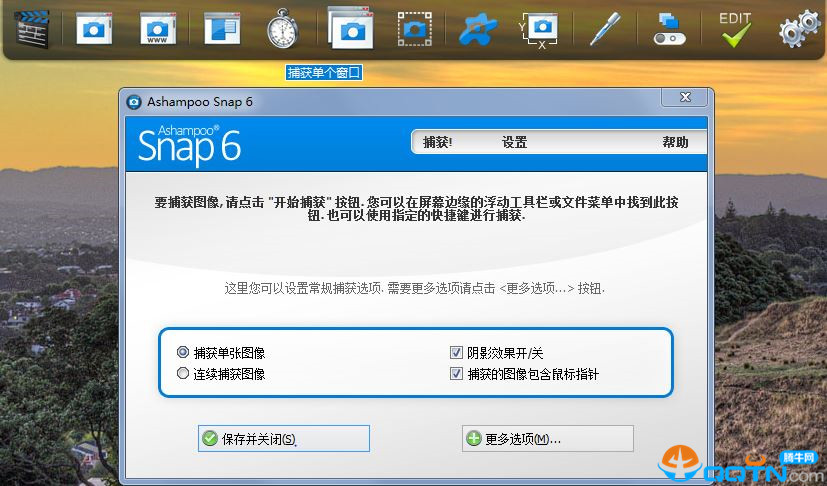This screenshot has height=486, width=827.
Task: Click the stopwatch timed capture icon
Action: pyautogui.click(x=283, y=28)
